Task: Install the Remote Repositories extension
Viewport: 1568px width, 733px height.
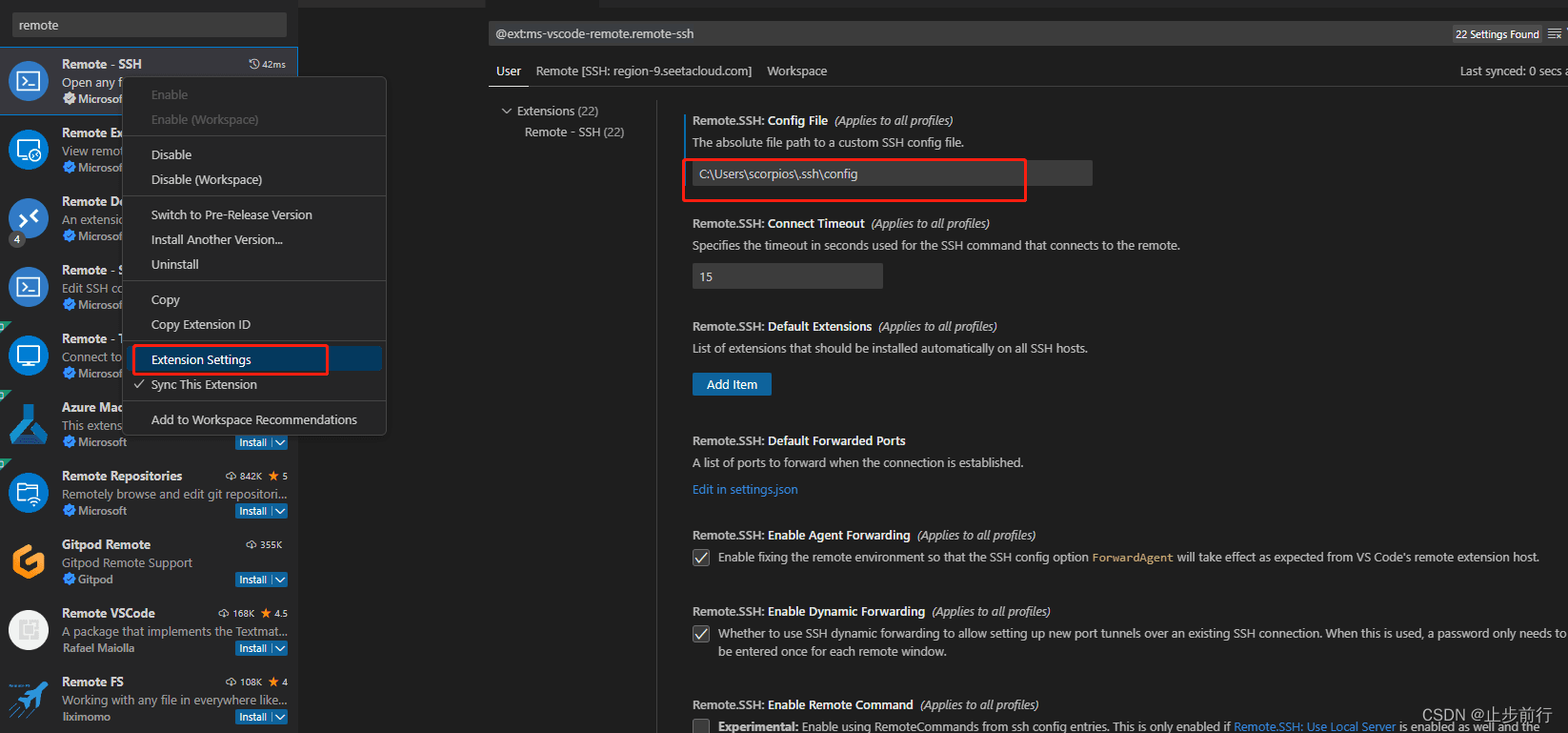Action: [x=253, y=511]
